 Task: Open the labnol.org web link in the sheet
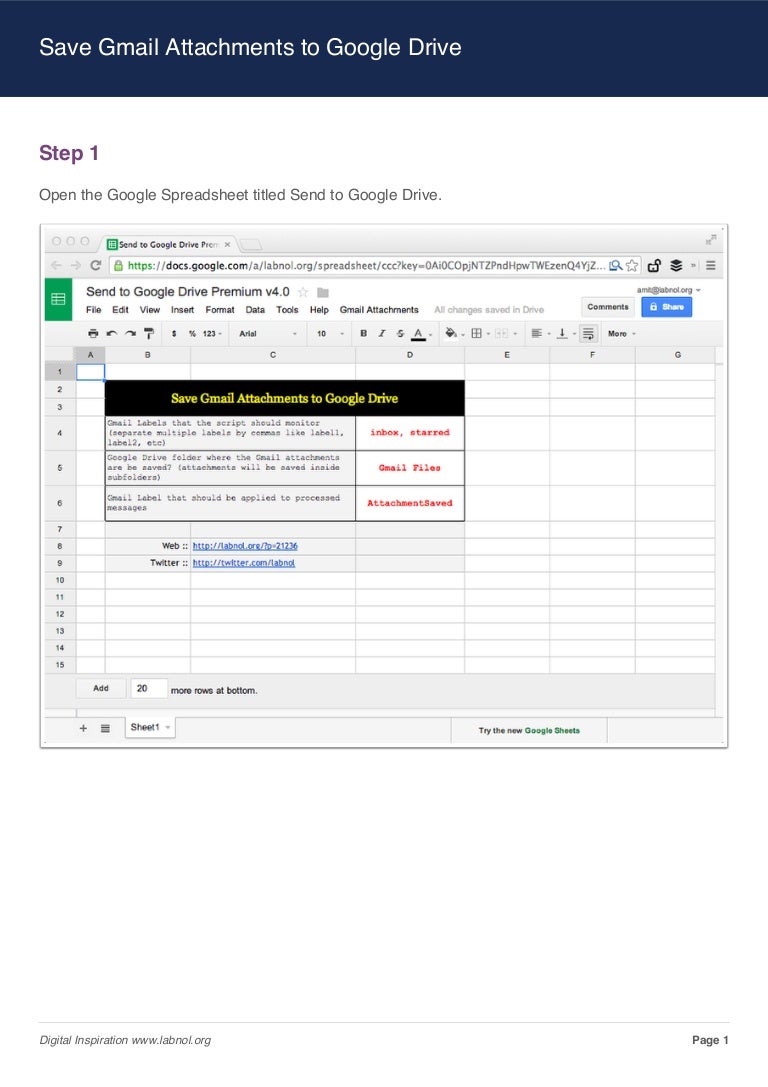pos(245,546)
